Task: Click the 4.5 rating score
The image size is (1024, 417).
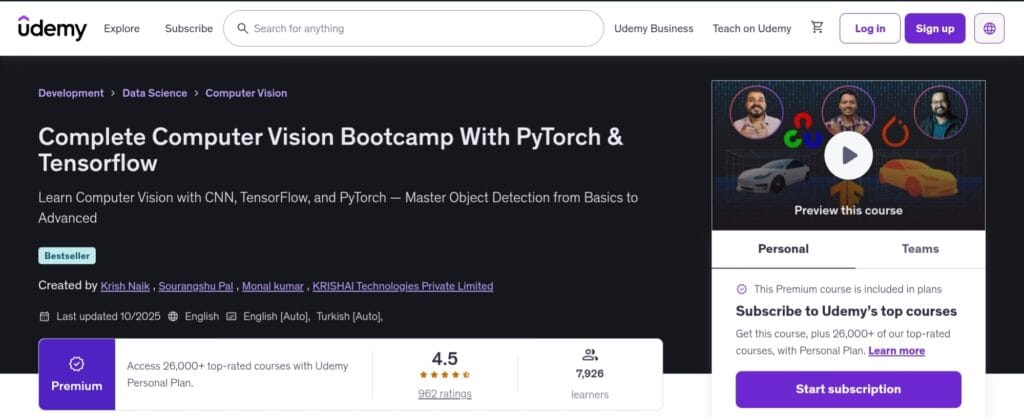Action: point(445,358)
